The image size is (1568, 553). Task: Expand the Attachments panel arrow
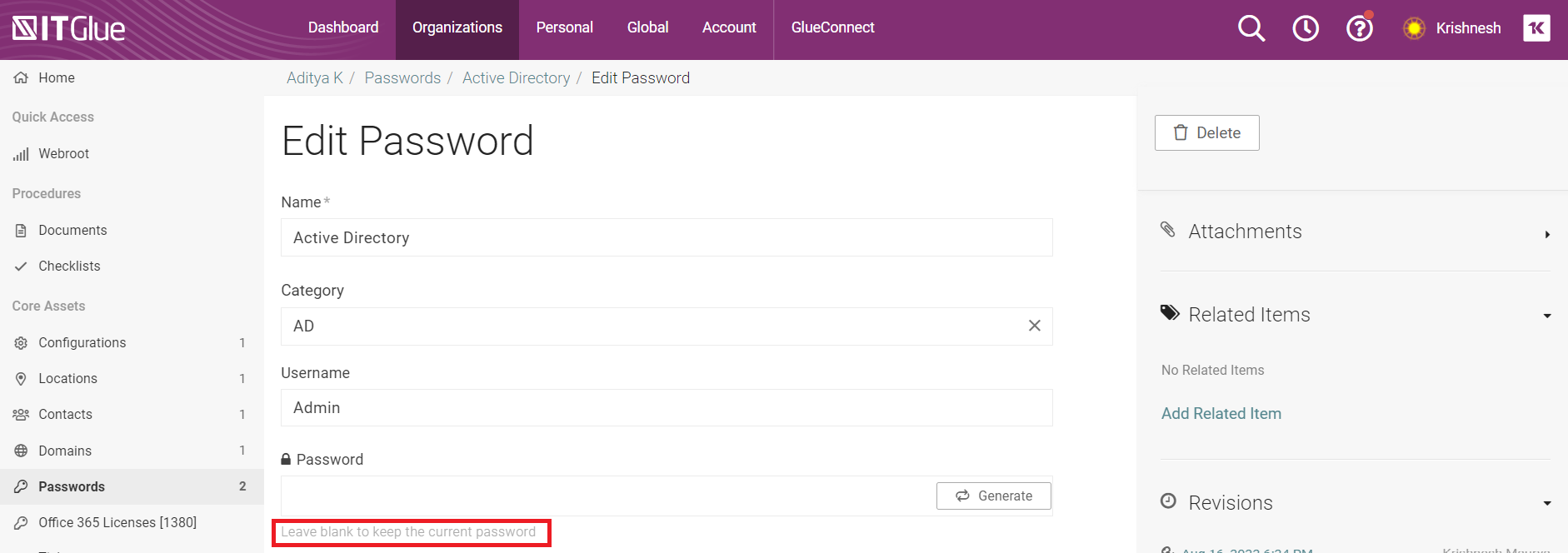tap(1547, 235)
